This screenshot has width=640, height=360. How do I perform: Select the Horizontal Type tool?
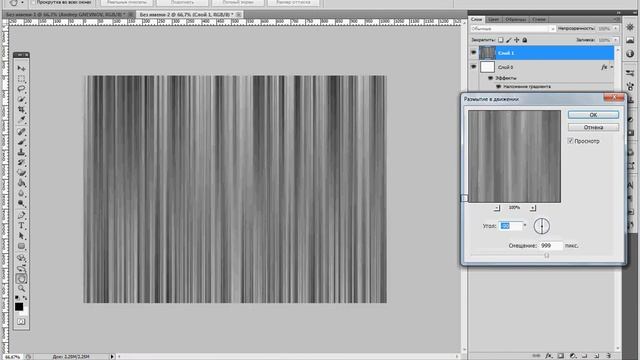(x=21, y=225)
